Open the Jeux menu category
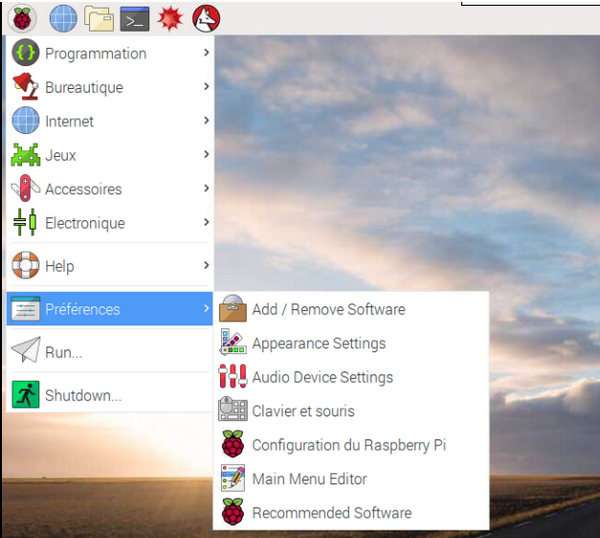 tap(110, 155)
